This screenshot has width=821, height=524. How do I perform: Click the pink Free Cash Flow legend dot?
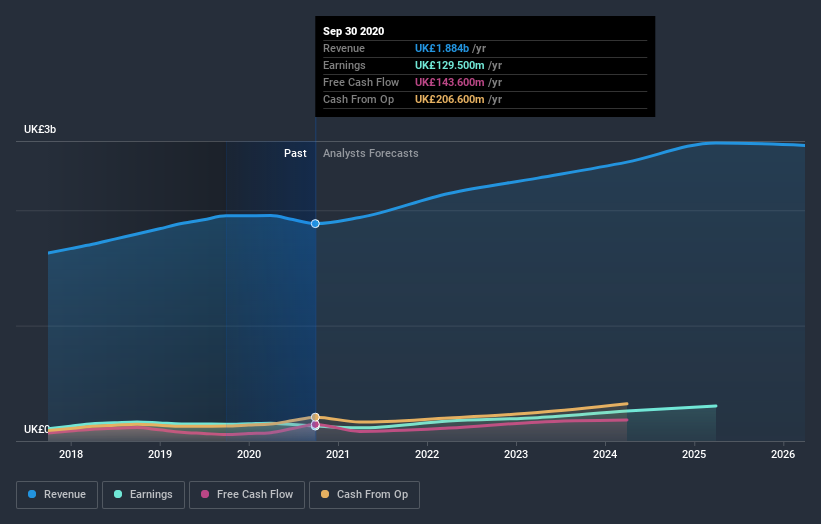click(x=205, y=494)
